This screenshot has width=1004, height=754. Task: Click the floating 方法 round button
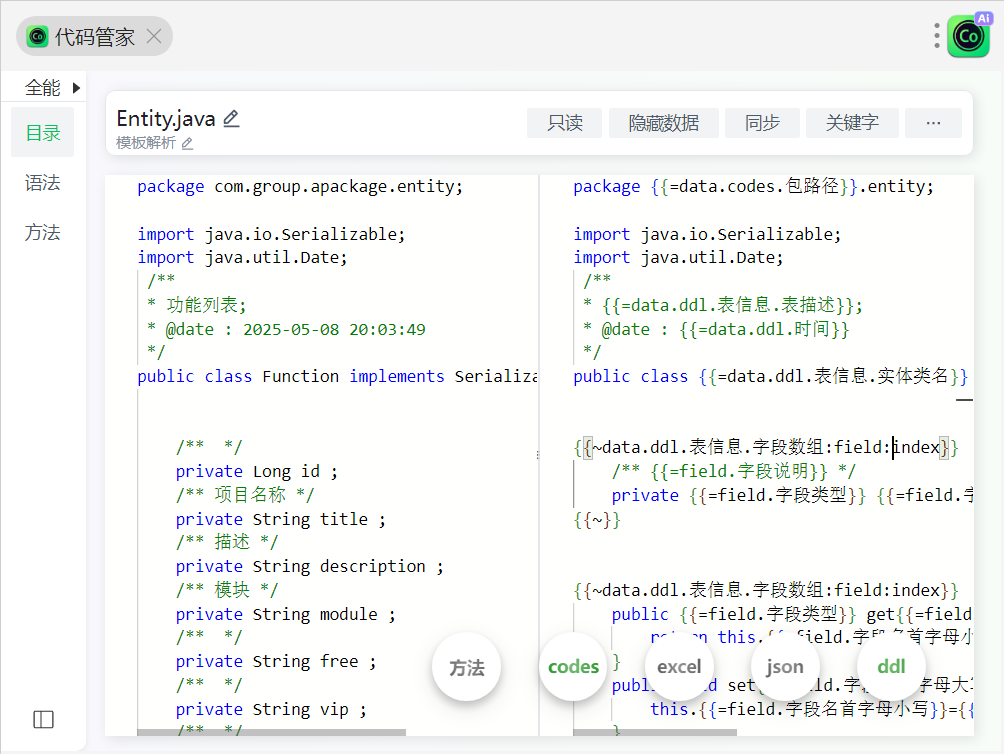466,668
